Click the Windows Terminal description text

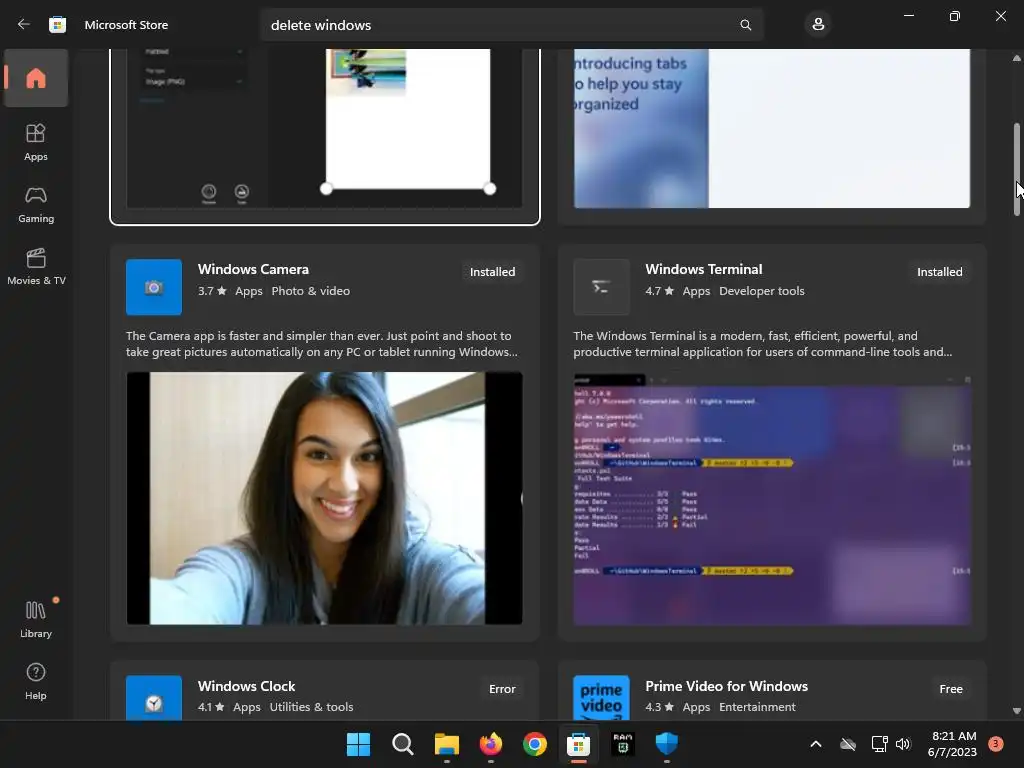coord(763,344)
